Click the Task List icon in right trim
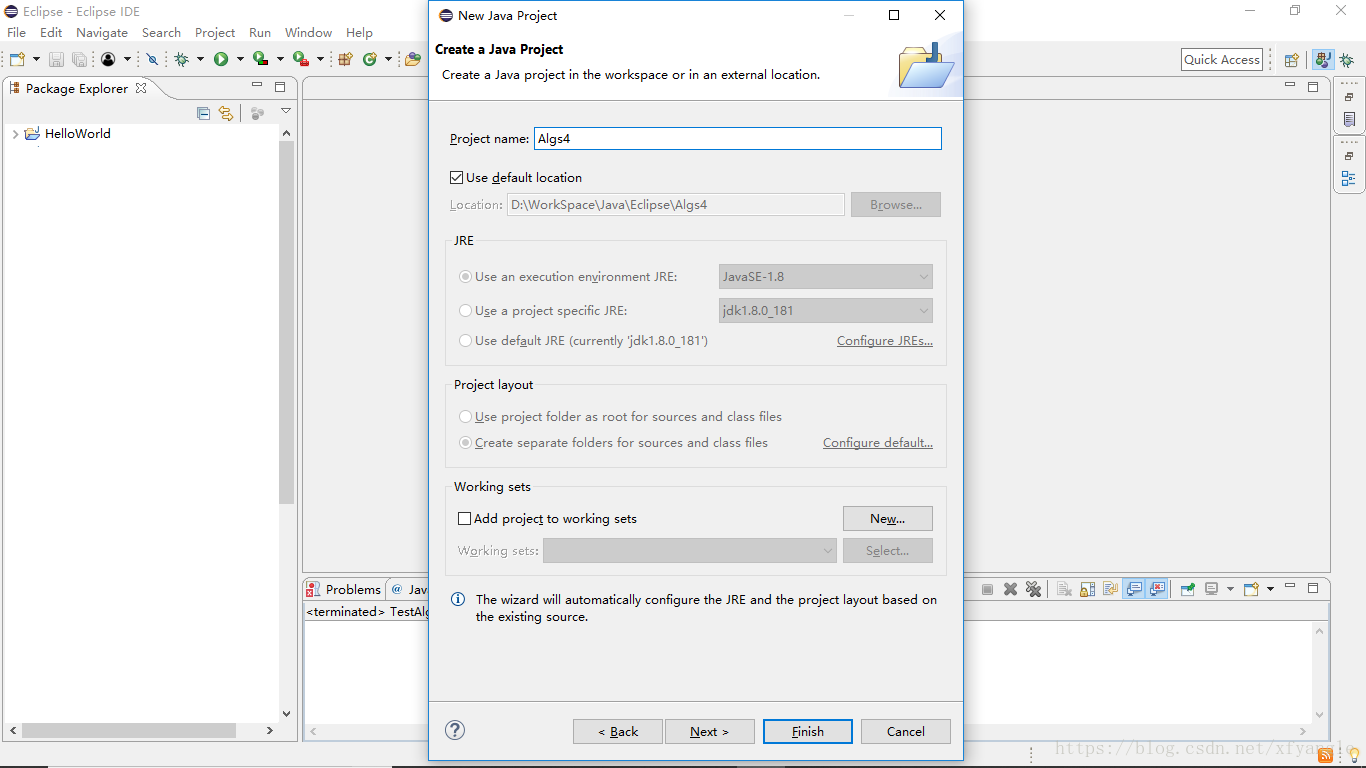This screenshot has height=768, width=1366. pos(1349,120)
